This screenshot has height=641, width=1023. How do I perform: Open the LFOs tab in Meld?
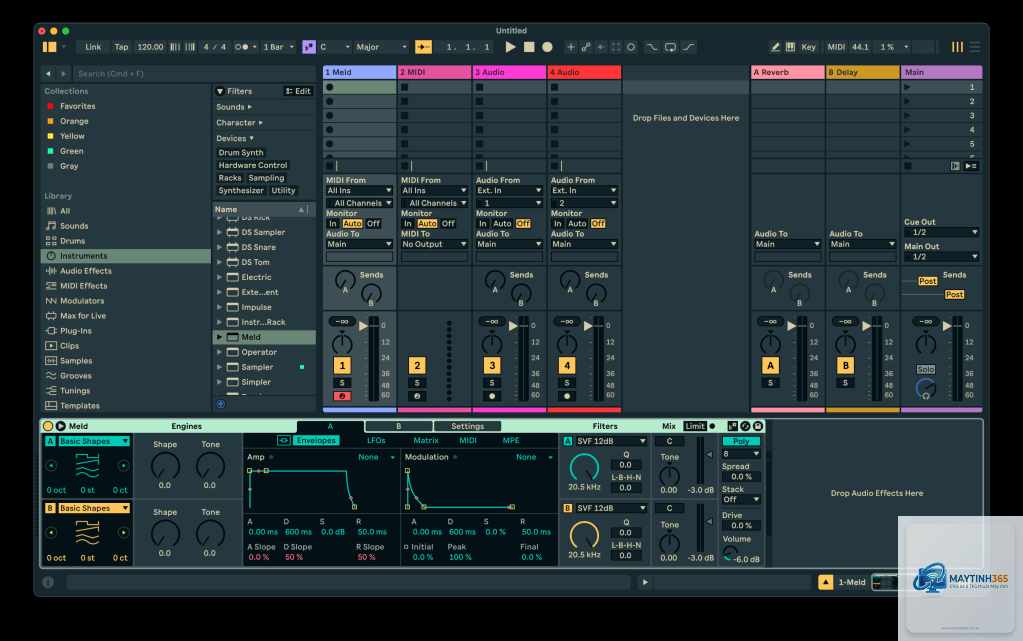(376, 441)
